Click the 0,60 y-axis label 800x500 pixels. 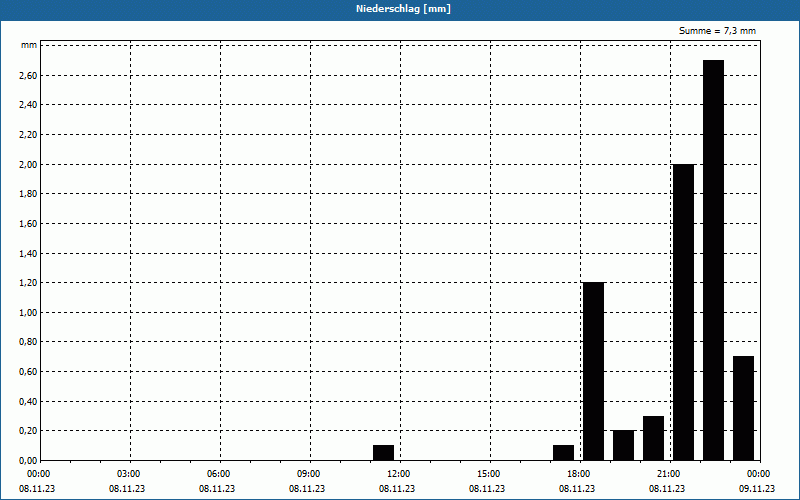pos(28,371)
